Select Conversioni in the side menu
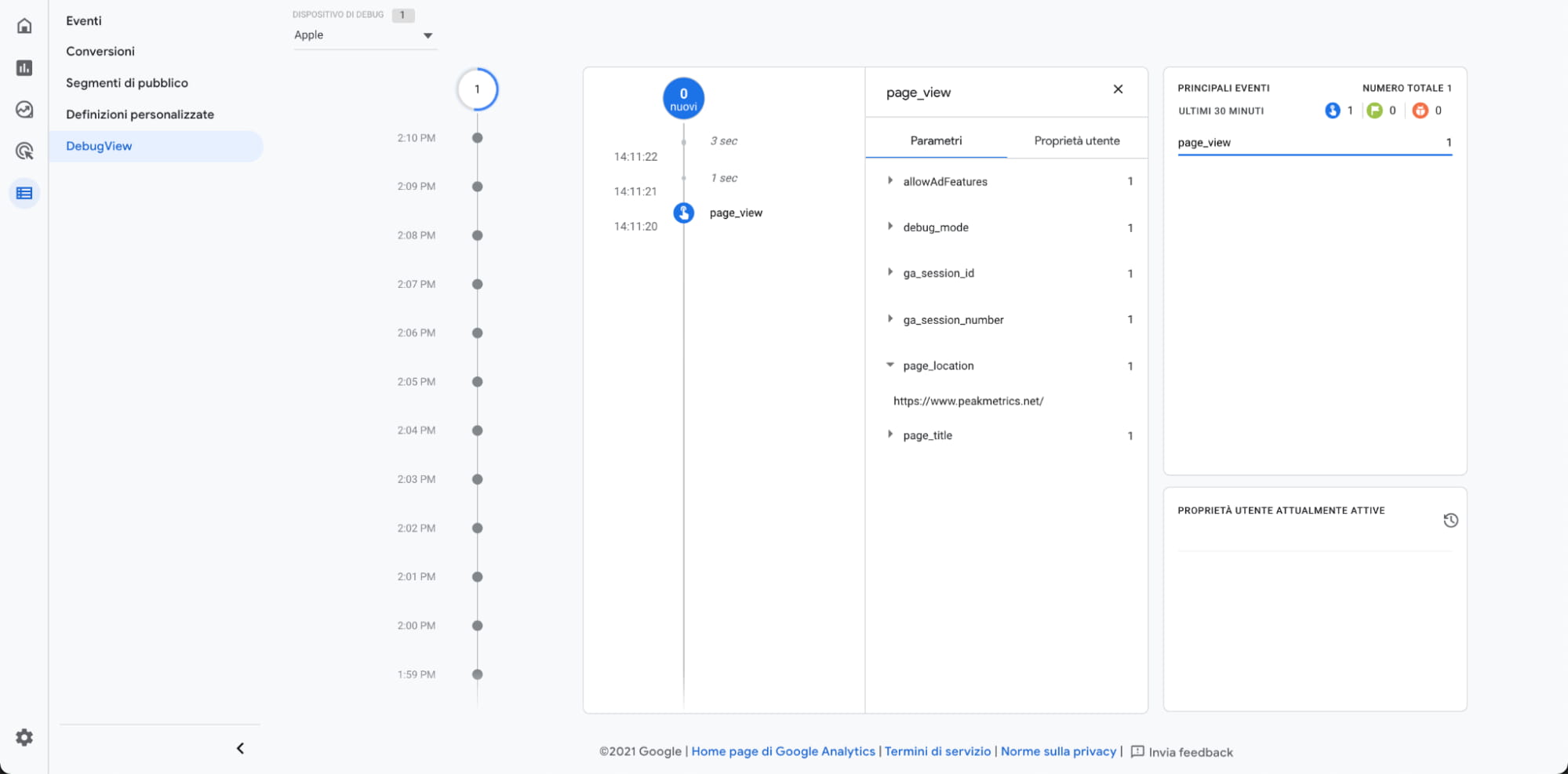The image size is (1568, 774). (100, 52)
